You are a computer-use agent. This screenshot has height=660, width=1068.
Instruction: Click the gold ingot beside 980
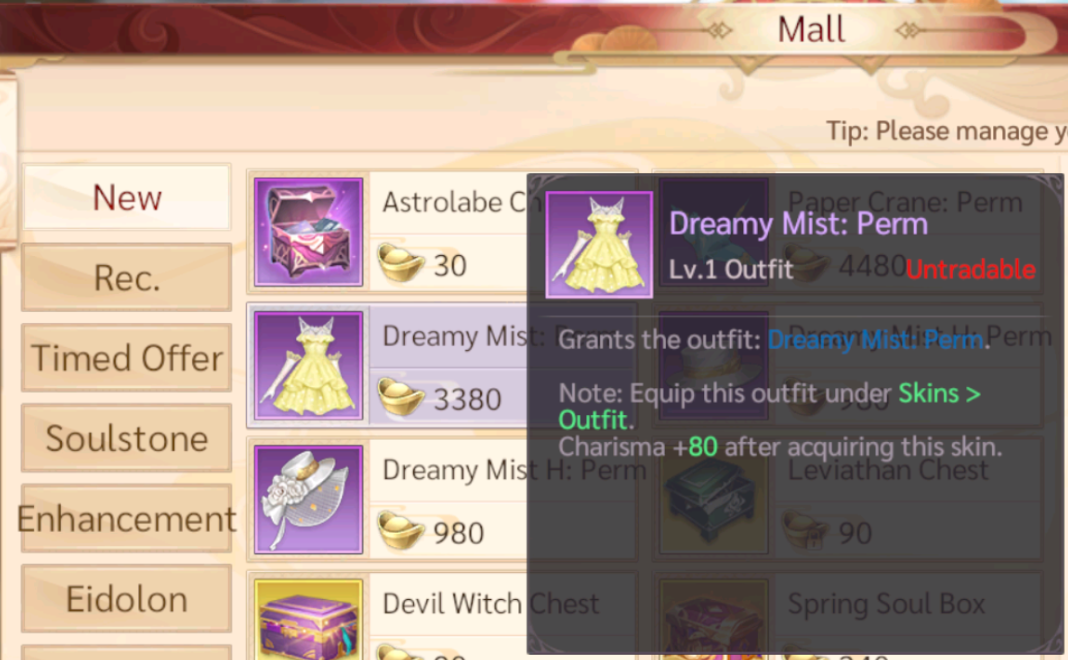pyautogui.click(x=400, y=532)
